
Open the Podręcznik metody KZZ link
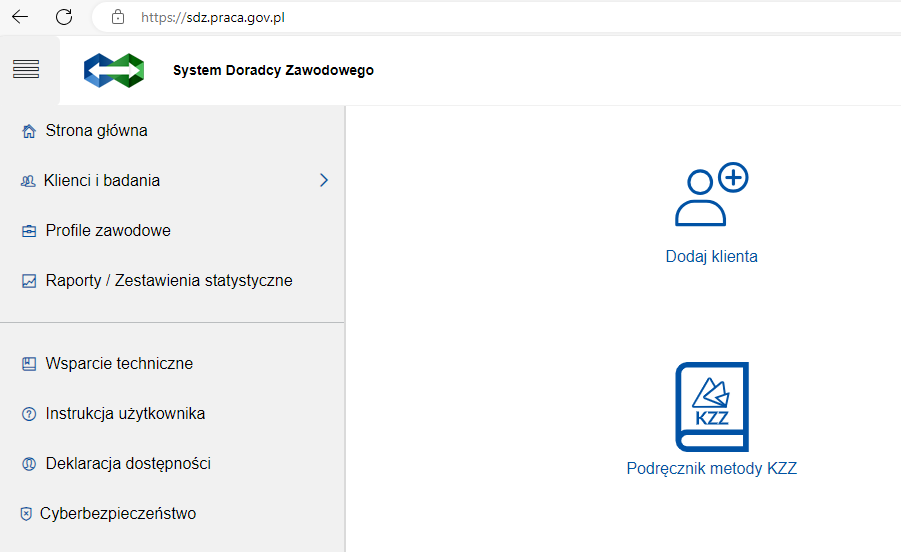pos(711,468)
